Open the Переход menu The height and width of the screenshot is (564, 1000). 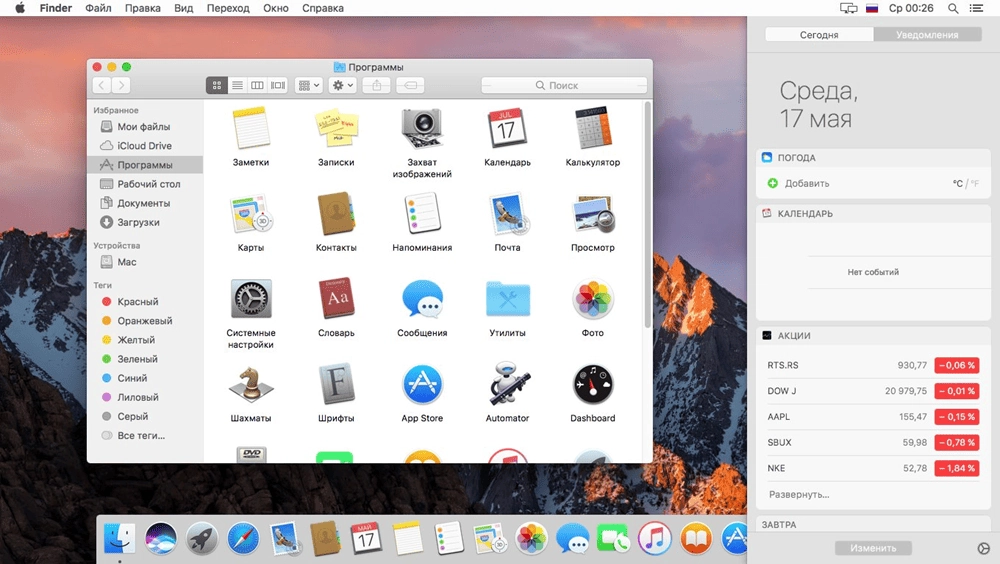pos(228,8)
